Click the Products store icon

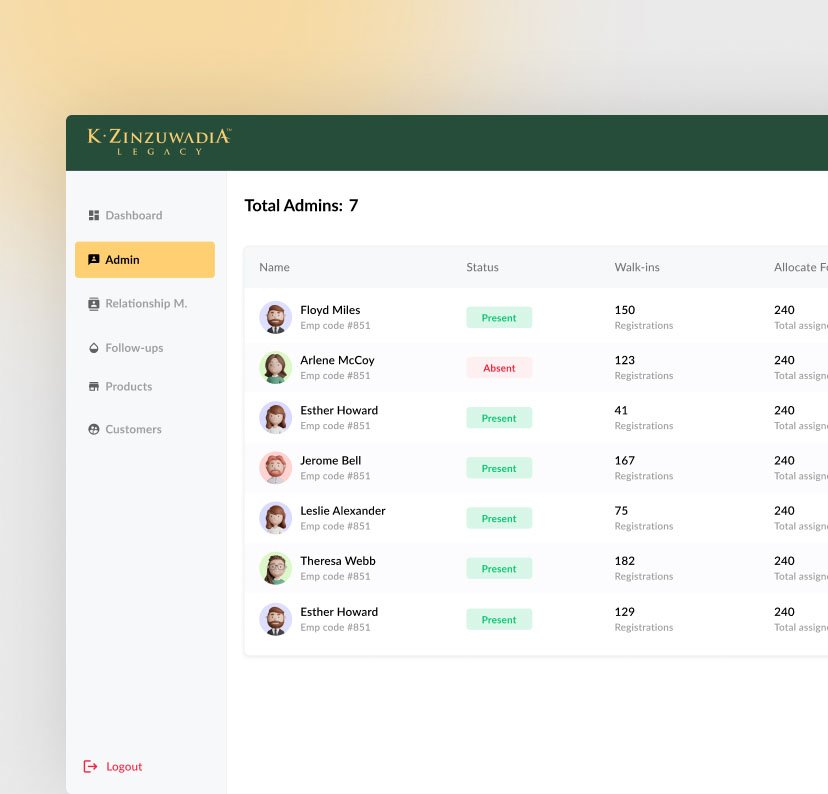(94, 386)
